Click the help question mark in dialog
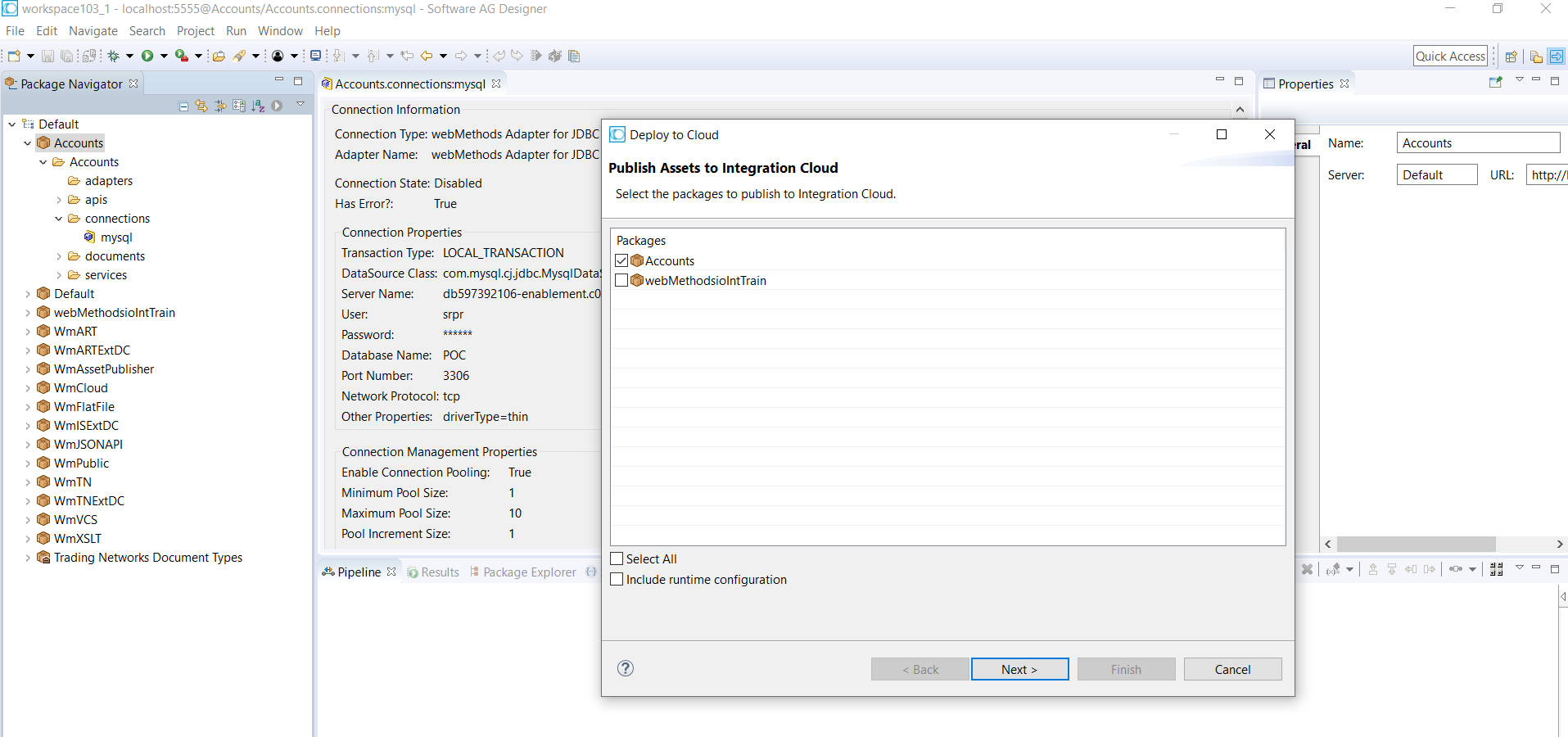Image resolution: width=1568 pixels, height=737 pixels. 626,668
